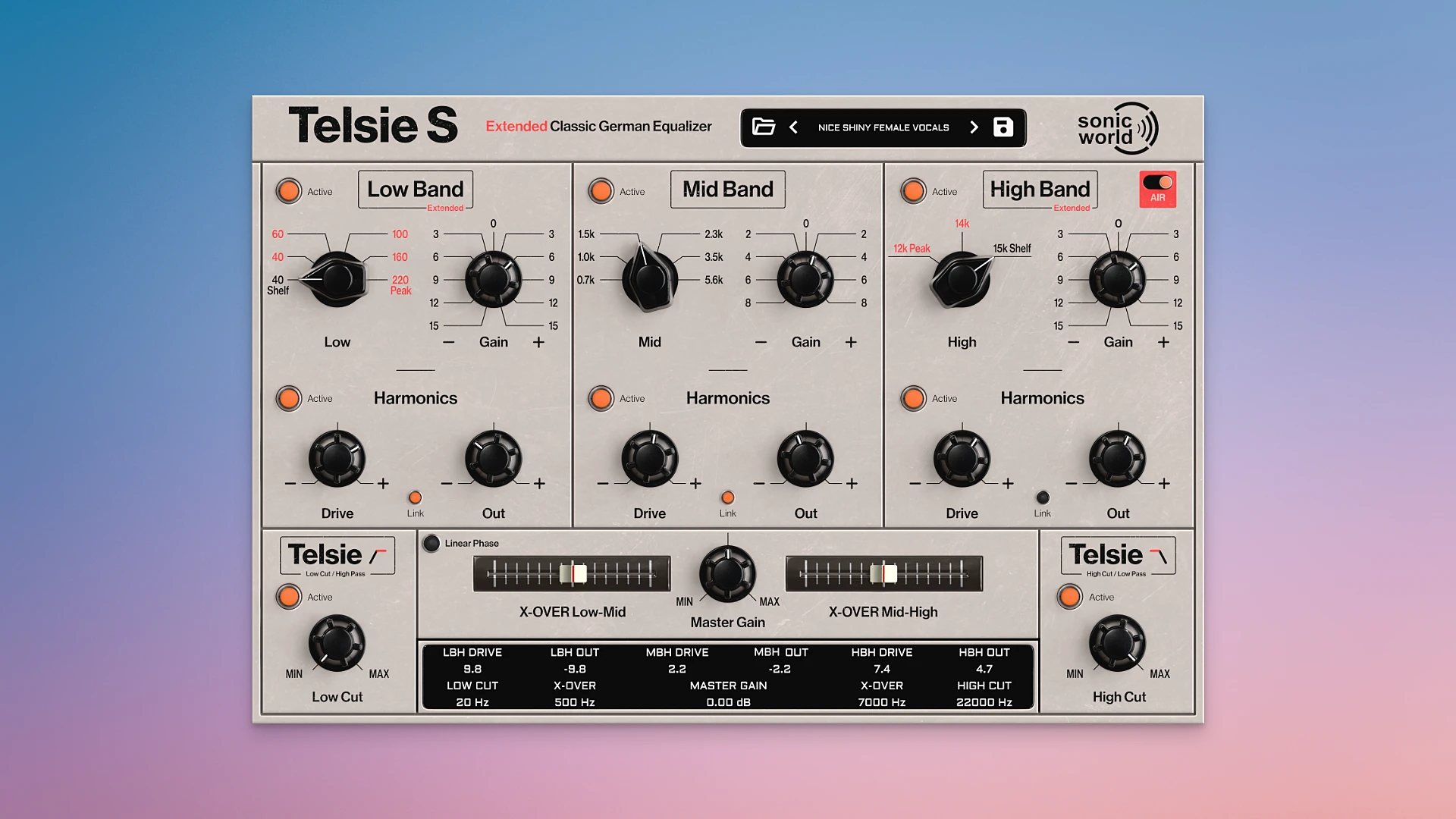This screenshot has height=819, width=1456.
Task: Save the current preset with the disk icon
Action: pos(1003,127)
